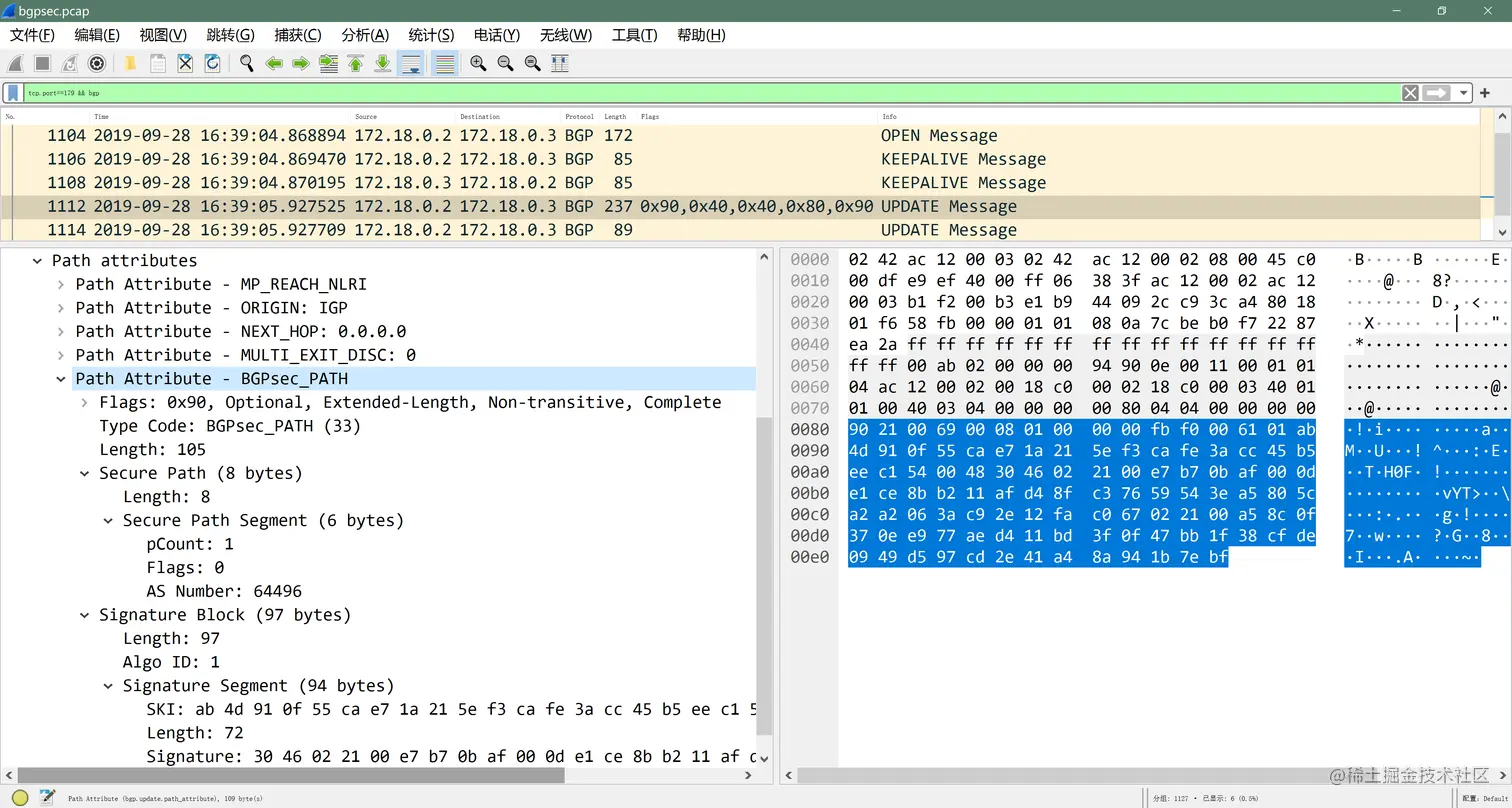This screenshot has height=808, width=1512.
Task: Start capture with the shark fin icon
Action: pyautogui.click(x=17, y=63)
